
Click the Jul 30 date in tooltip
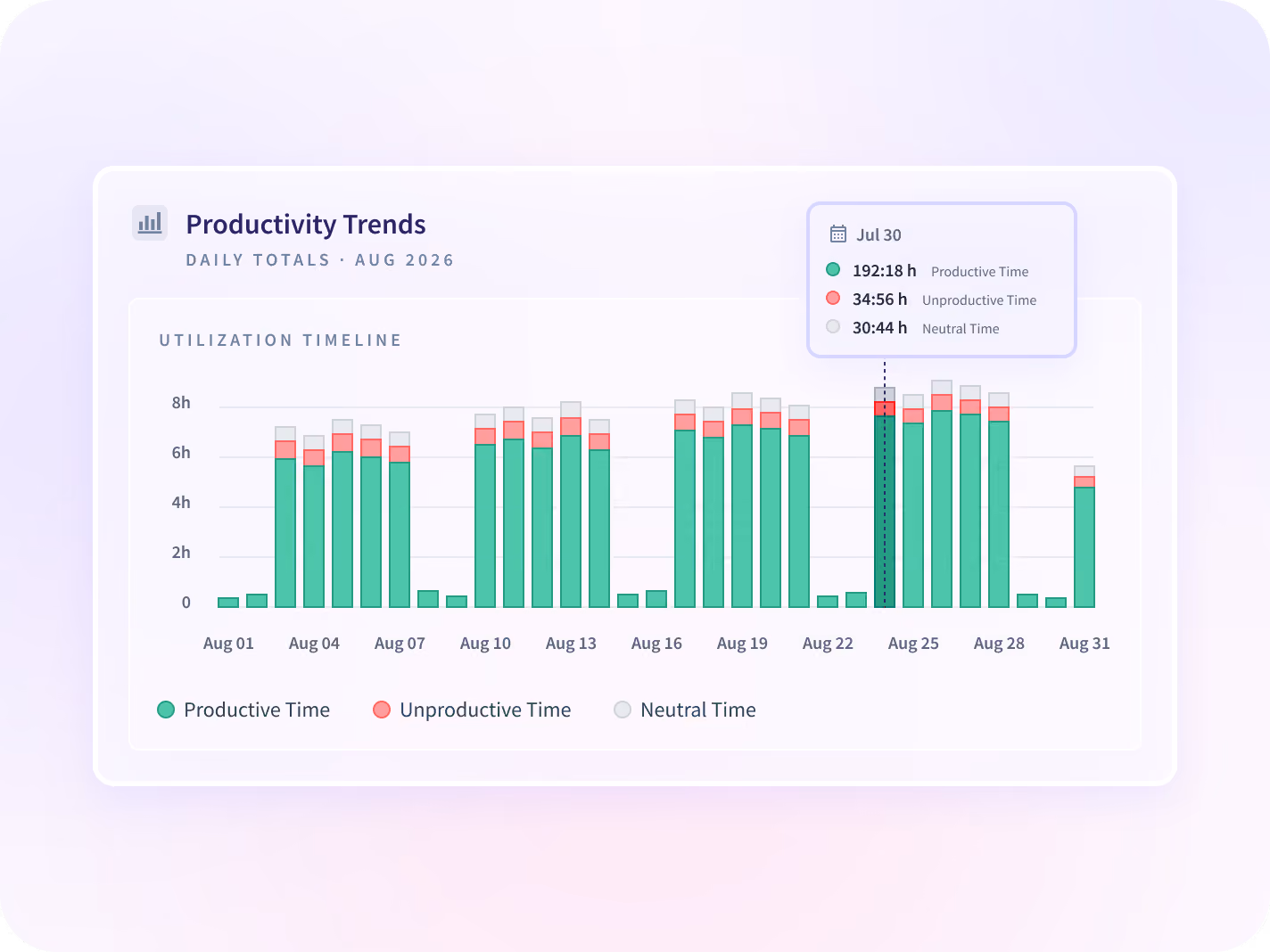[x=878, y=234]
